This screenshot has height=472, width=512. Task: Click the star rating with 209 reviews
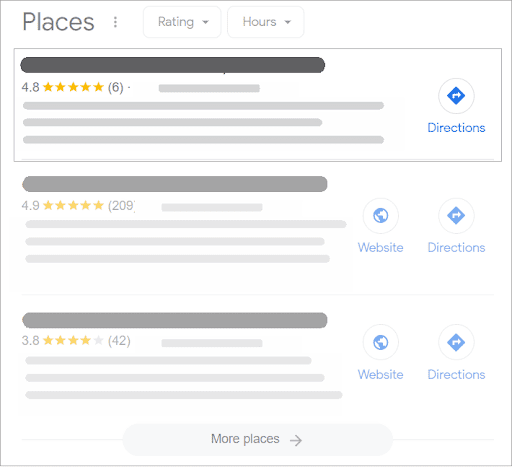tap(78, 205)
